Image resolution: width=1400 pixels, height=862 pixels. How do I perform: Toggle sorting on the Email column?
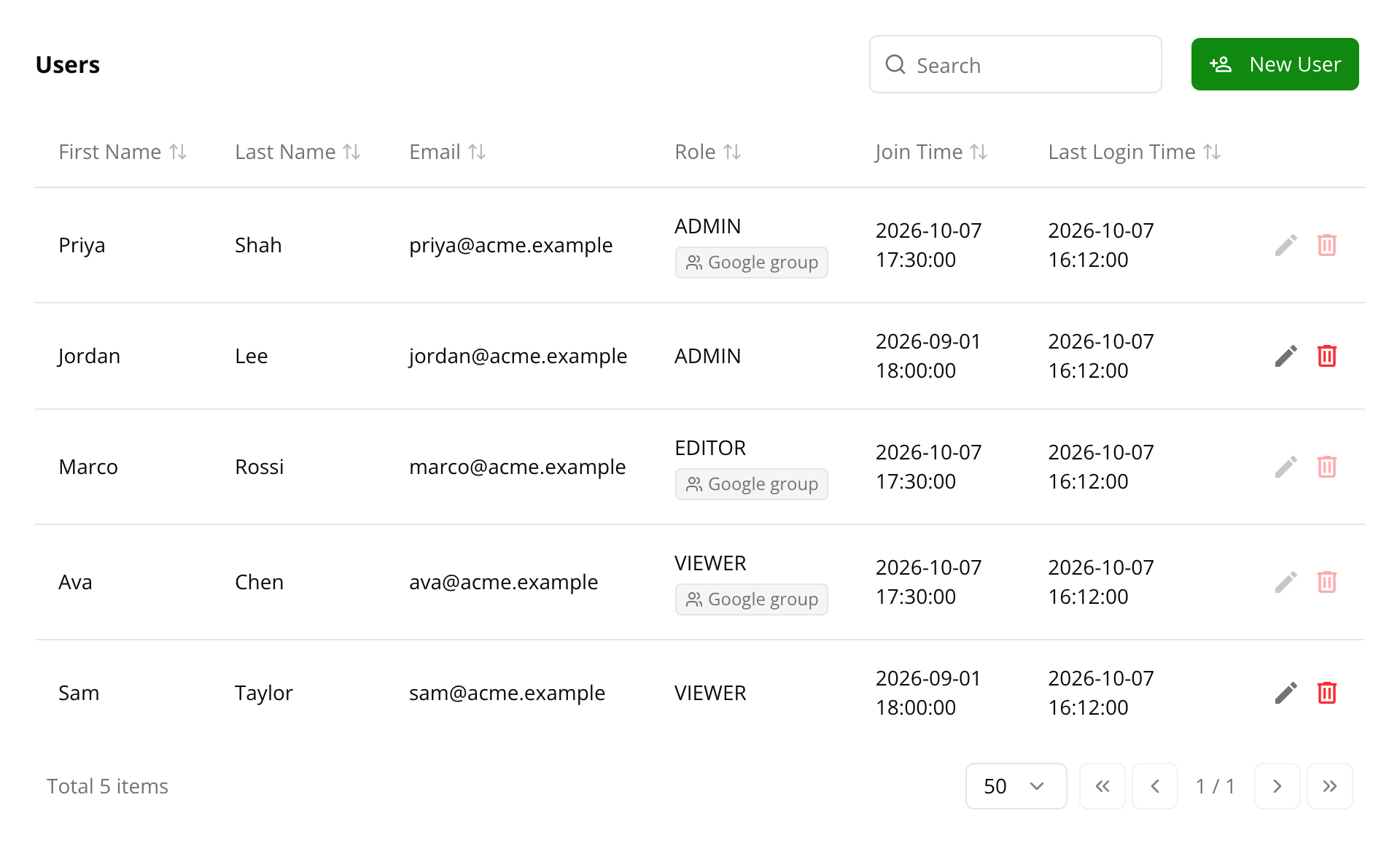(x=447, y=152)
